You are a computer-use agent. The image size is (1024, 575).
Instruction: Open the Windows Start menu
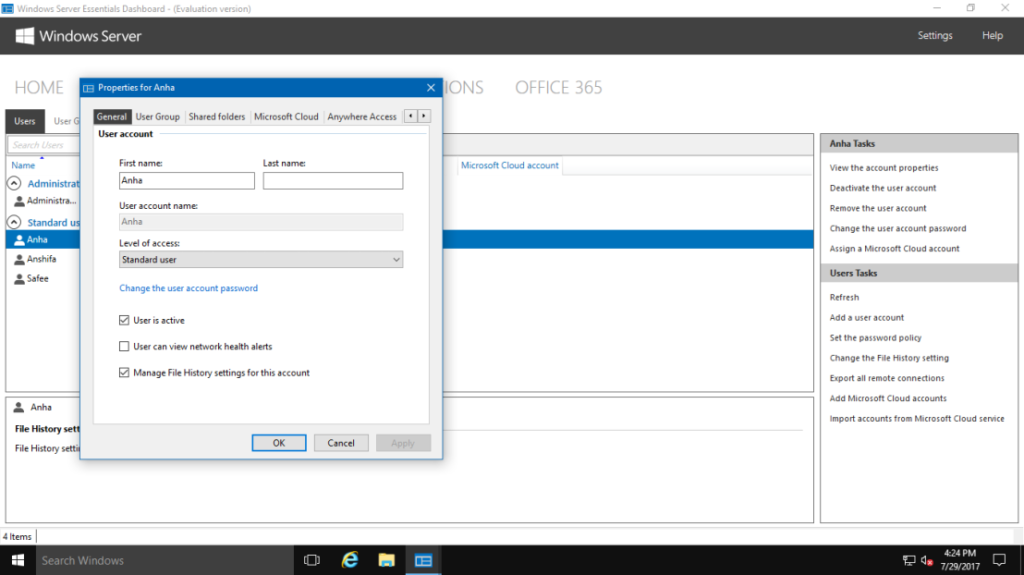tap(18, 560)
